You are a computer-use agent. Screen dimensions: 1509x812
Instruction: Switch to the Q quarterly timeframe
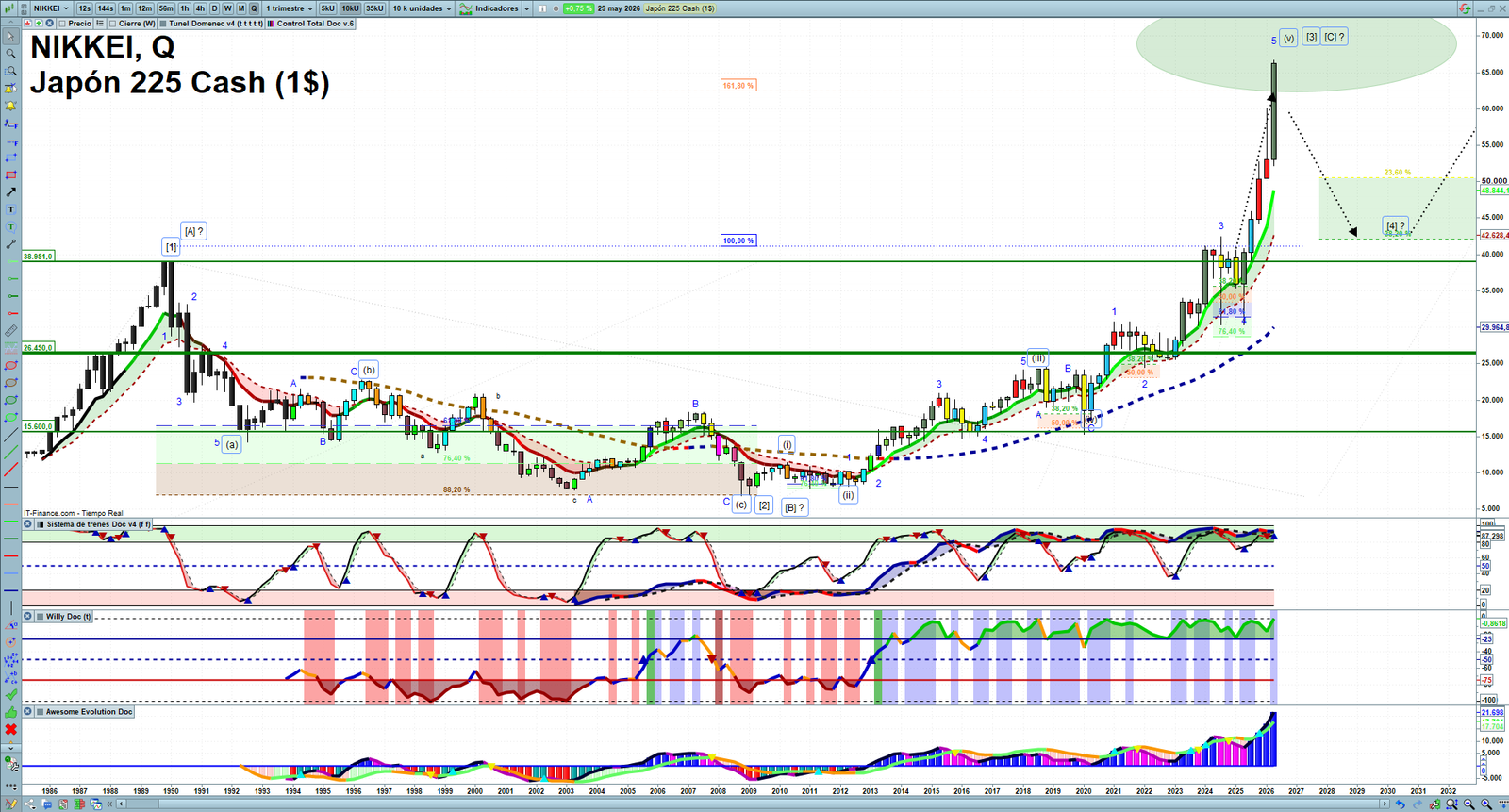pos(254,8)
